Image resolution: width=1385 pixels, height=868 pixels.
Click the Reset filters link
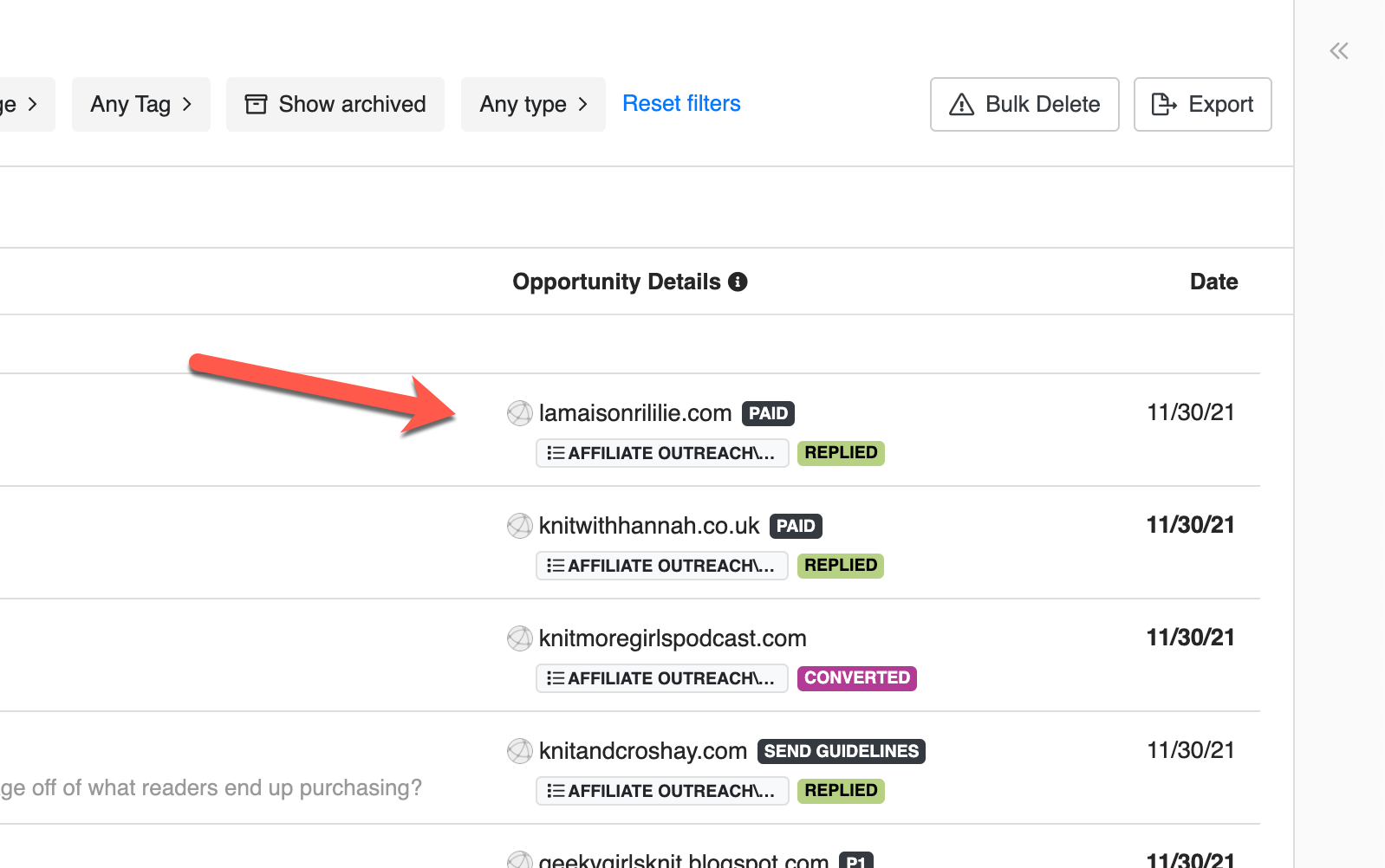pyautogui.click(x=681, y=104)
